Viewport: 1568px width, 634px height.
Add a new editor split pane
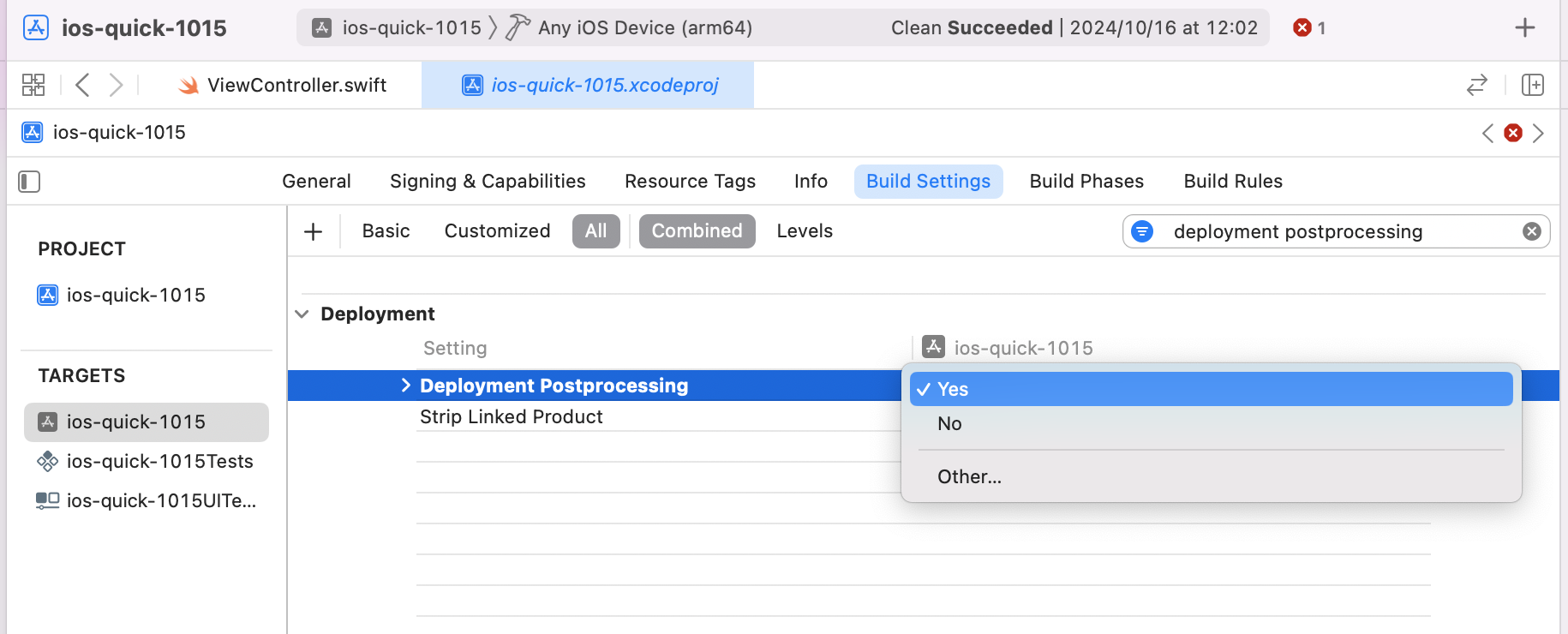(1532, 85)
